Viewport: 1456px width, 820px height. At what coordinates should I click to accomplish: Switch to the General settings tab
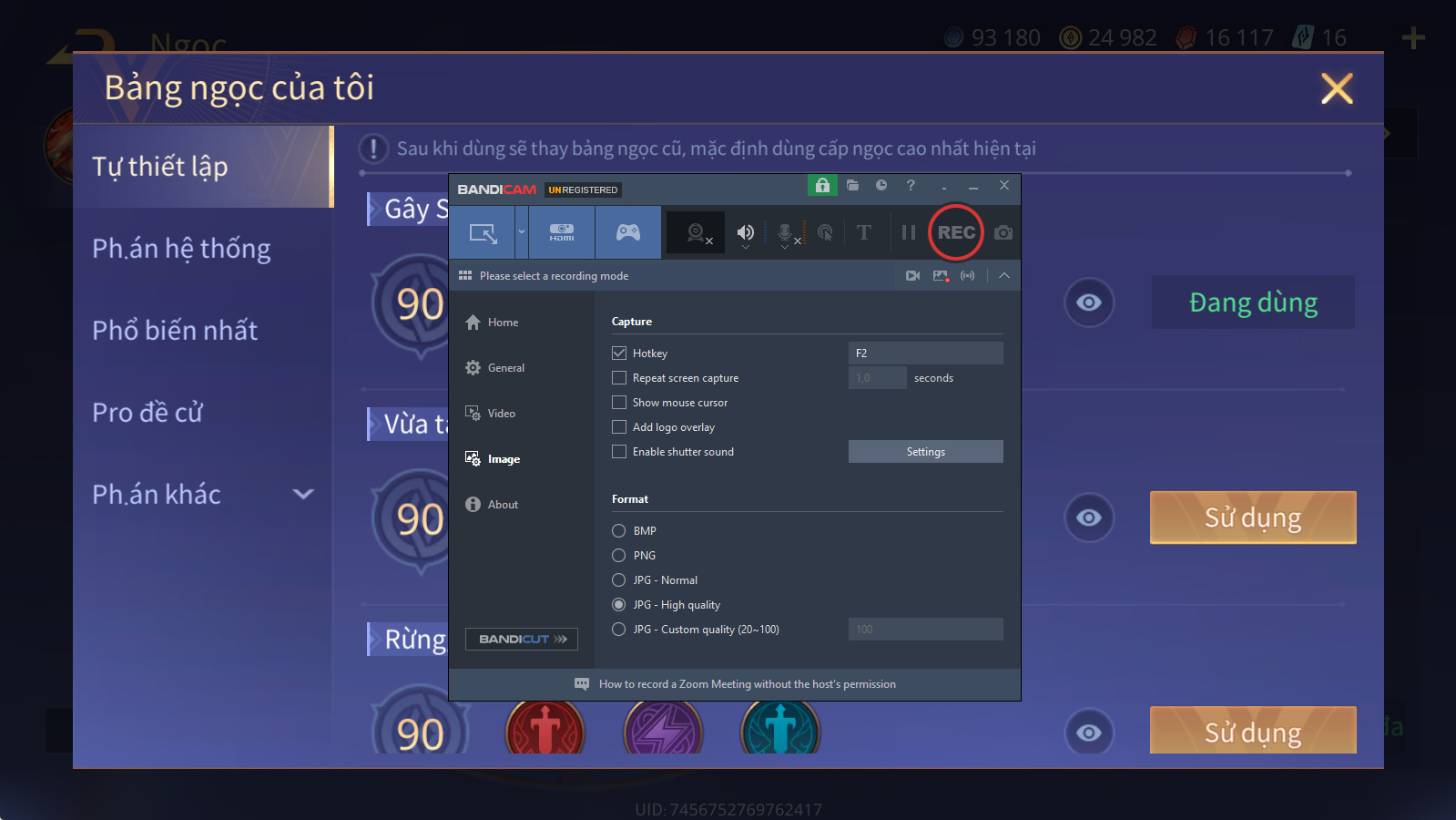point(505,368)
